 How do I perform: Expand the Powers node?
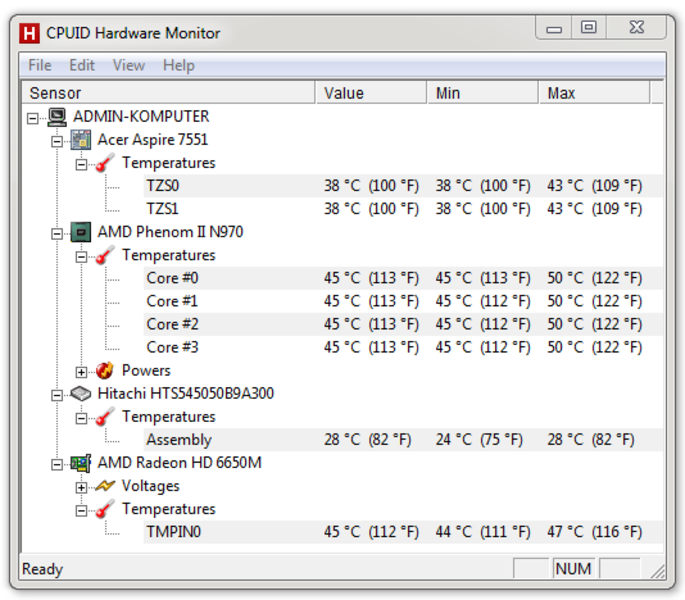point(81,372)
